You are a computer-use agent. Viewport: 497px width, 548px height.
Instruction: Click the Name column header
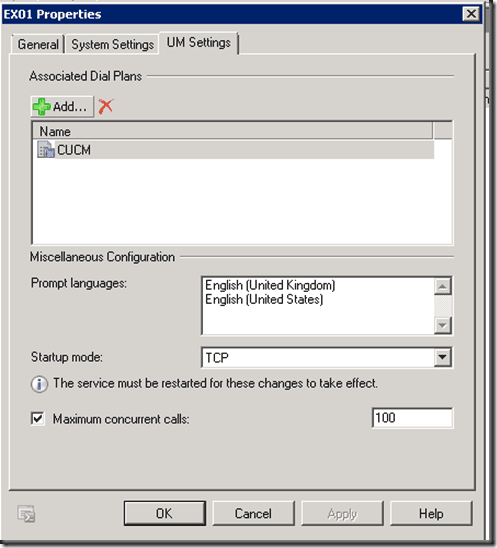tap(232, 131)
